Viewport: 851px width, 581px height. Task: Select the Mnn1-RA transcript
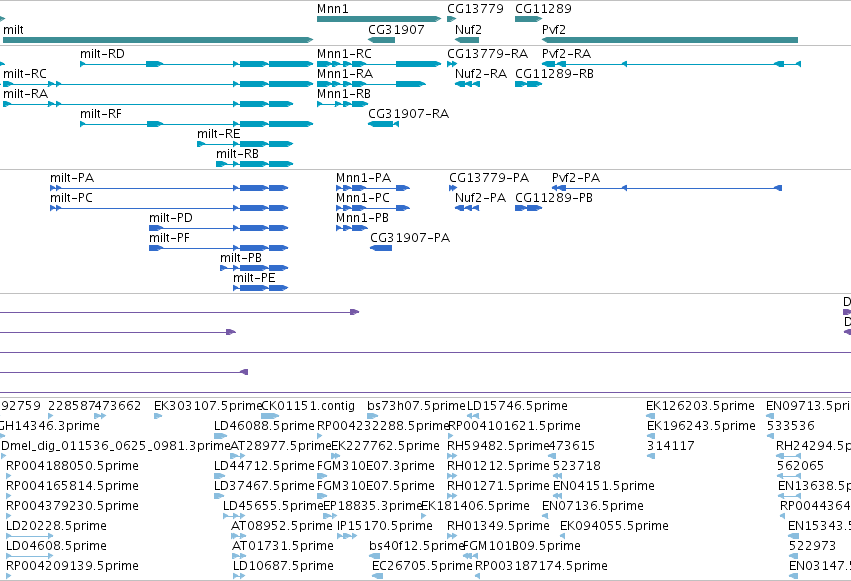point(371,84)
